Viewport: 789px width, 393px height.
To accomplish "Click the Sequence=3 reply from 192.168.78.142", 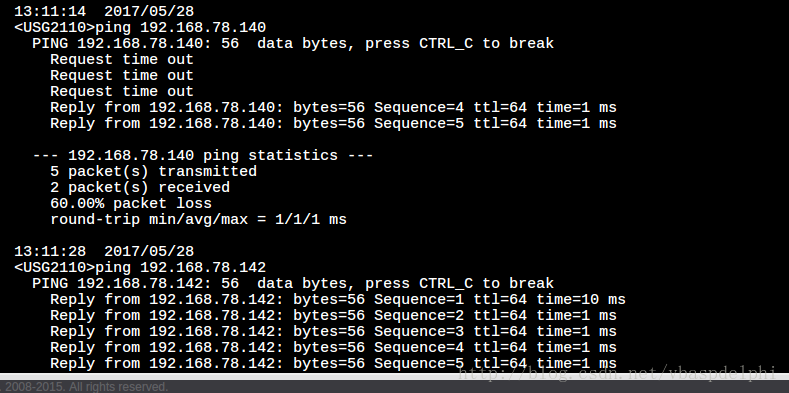I will pos(333,332).
